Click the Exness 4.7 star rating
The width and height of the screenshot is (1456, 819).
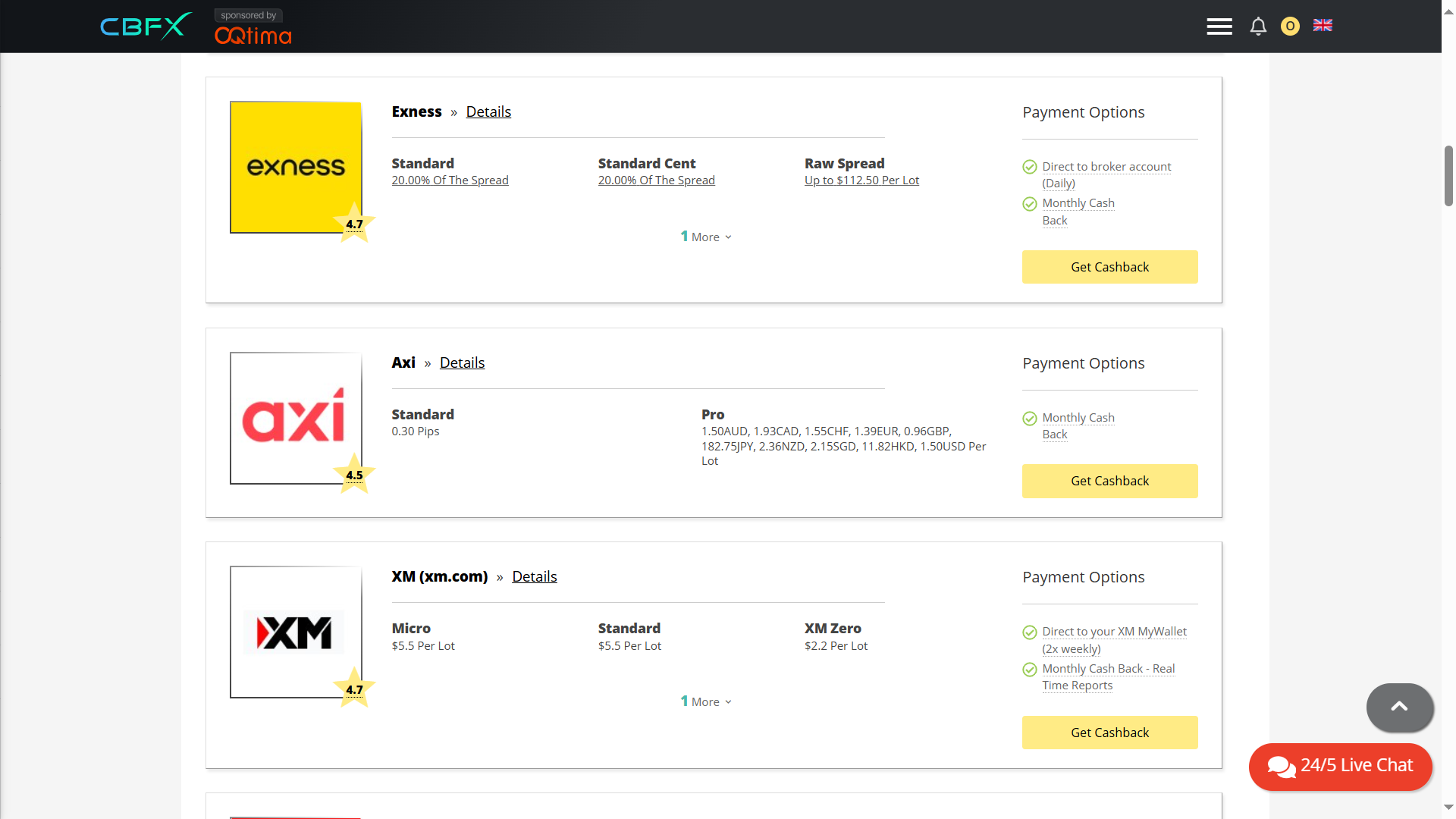354,224
